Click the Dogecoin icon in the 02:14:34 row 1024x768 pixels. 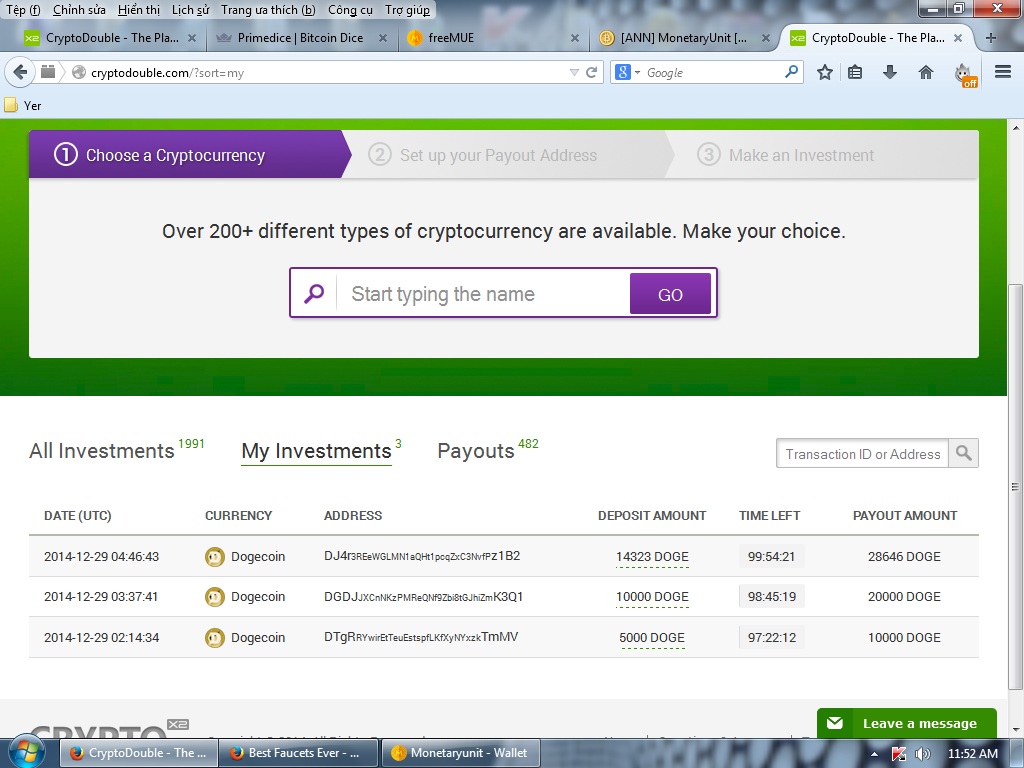[x=215, y=637]
